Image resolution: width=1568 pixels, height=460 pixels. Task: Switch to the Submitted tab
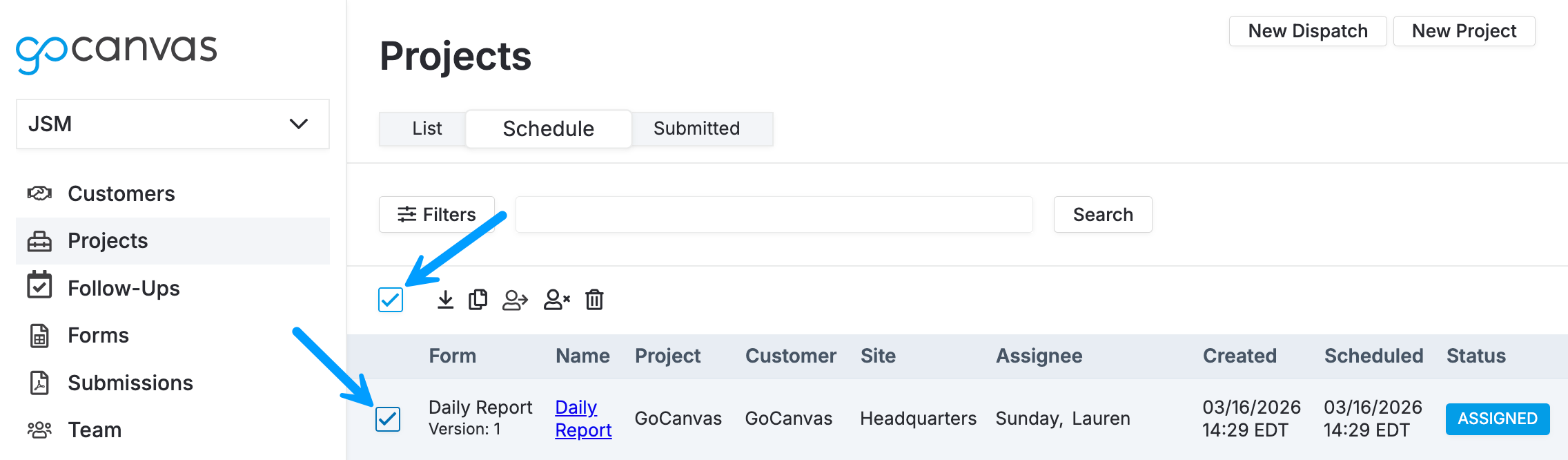[x=697, y=128]
